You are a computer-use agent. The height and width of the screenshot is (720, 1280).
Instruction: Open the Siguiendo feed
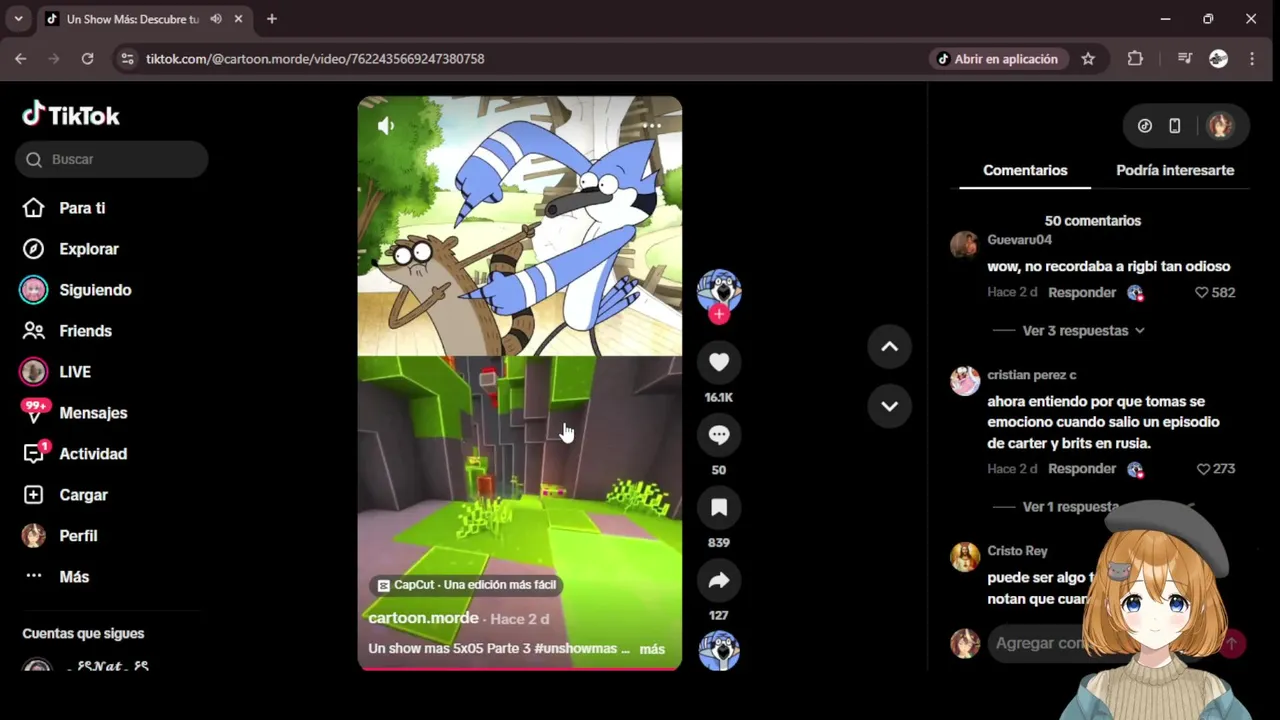[95, 290]
